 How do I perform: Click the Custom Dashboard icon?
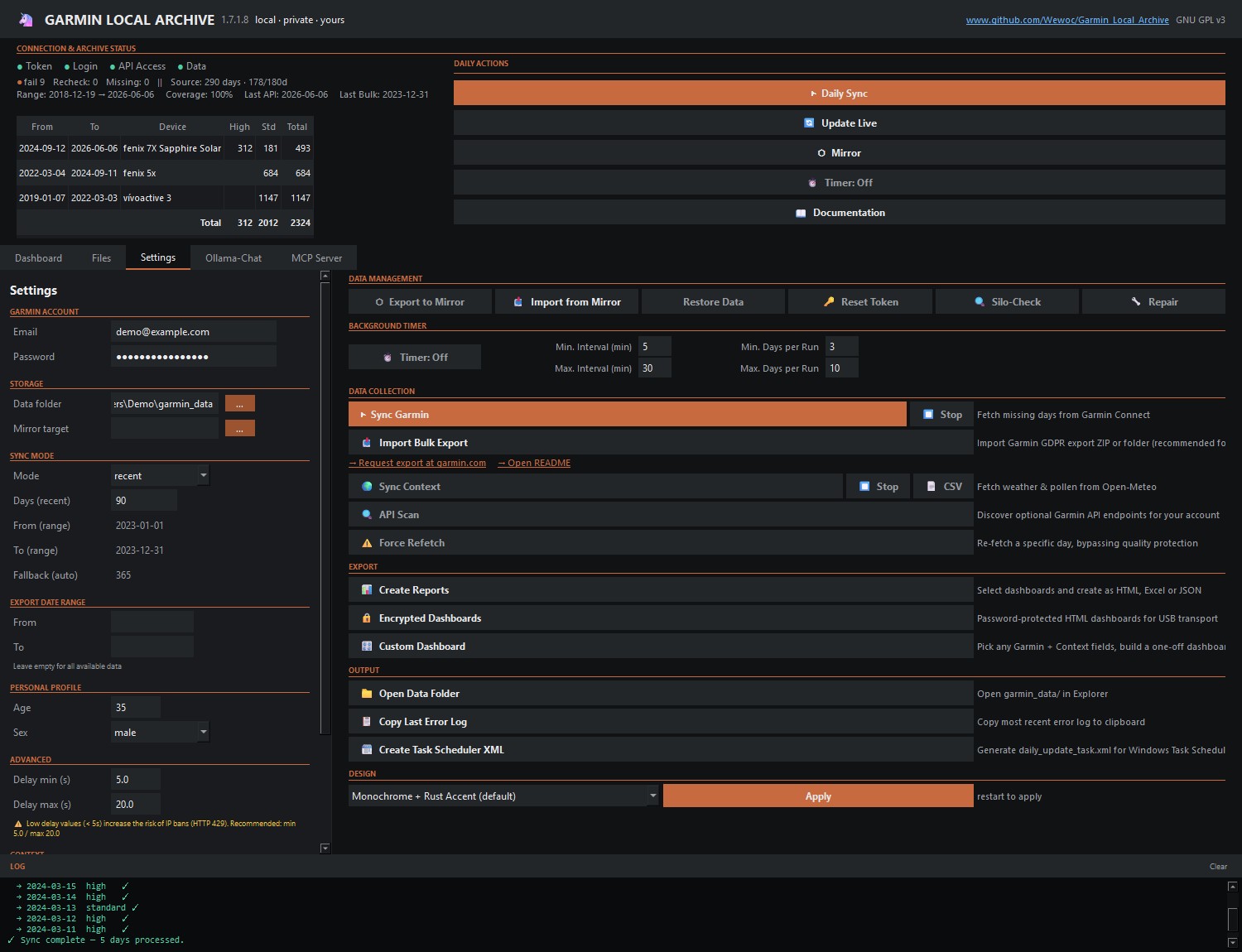click(367, 646)
